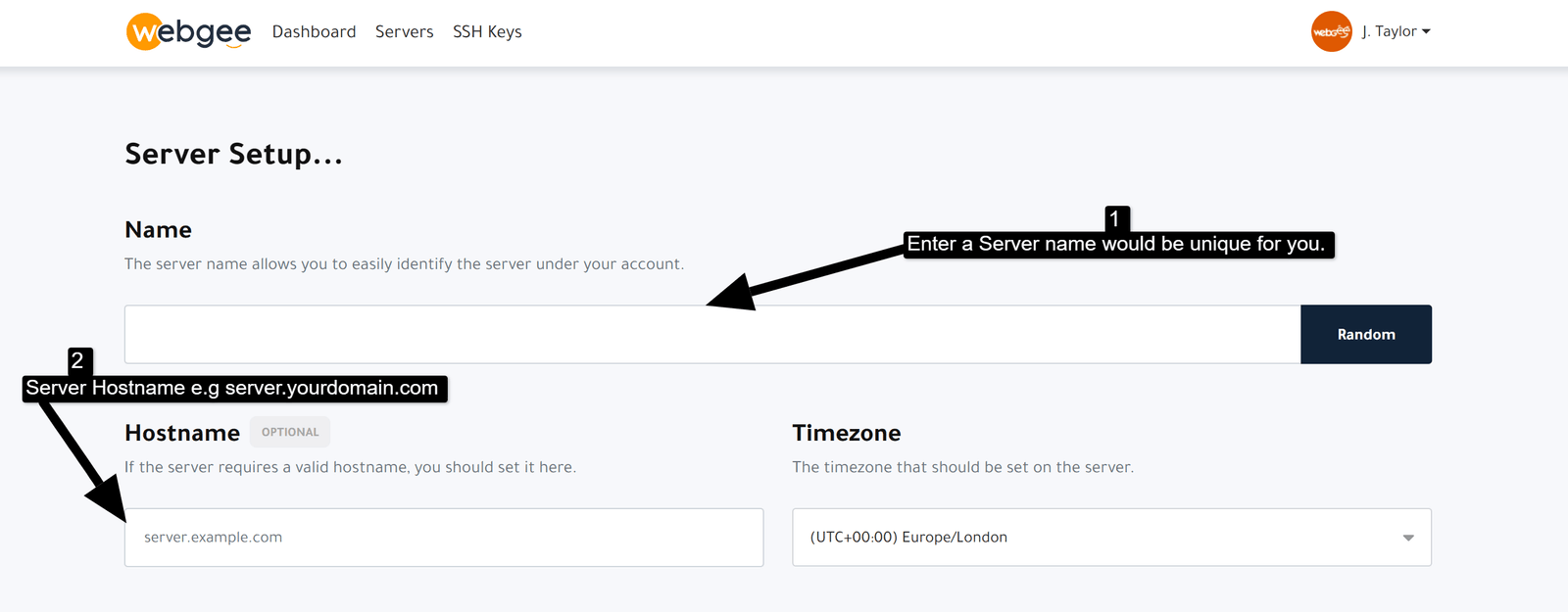This screenshot has width=1568, height=612.
Task: Click annotation marker number 1
Action: click(1117, 217)
